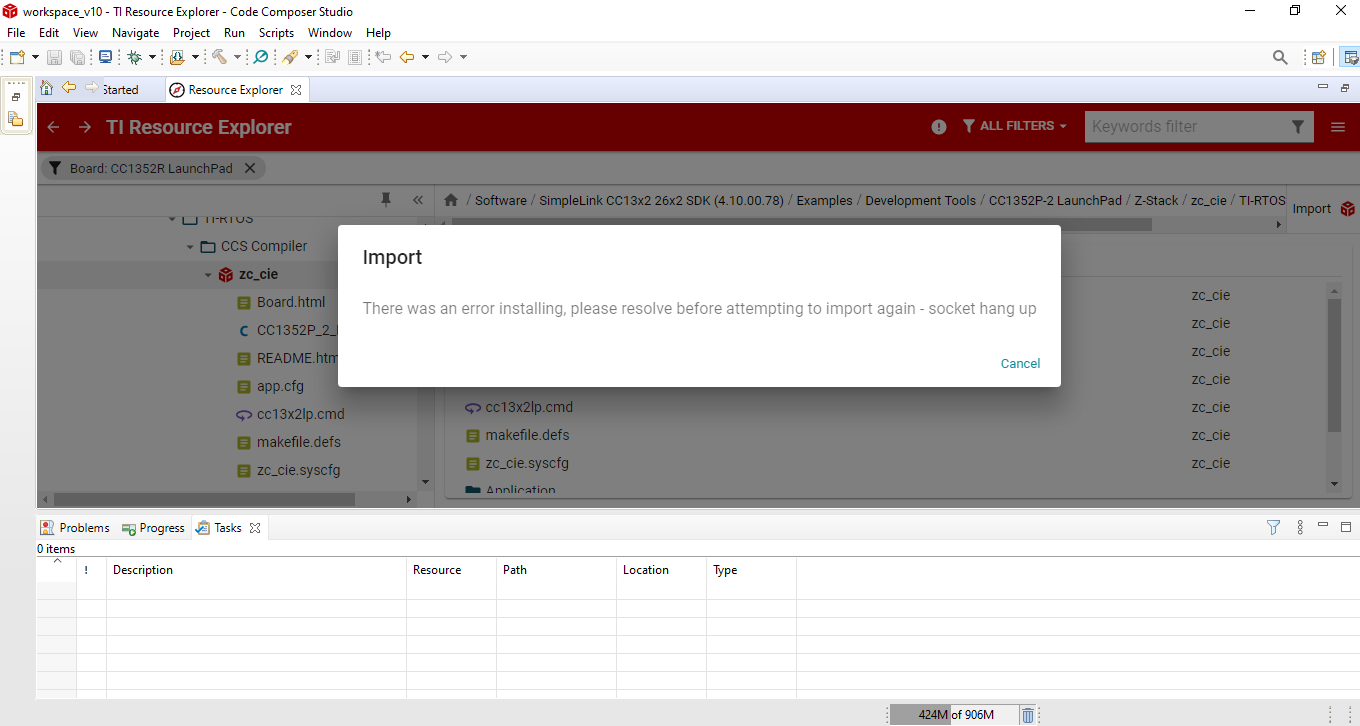The image size is (1360, 726).
Task: Select app.cfg in the tree
Action: click(280, 386)
